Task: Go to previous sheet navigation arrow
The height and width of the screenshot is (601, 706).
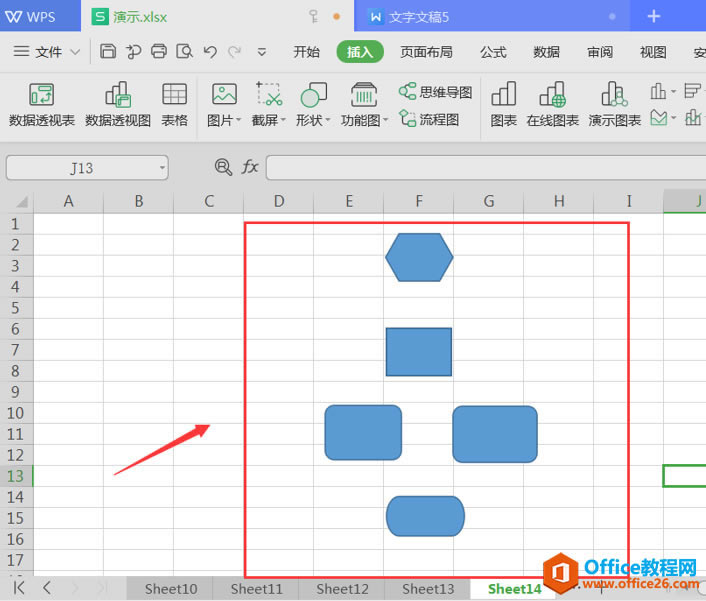Action: pos(47,587)
